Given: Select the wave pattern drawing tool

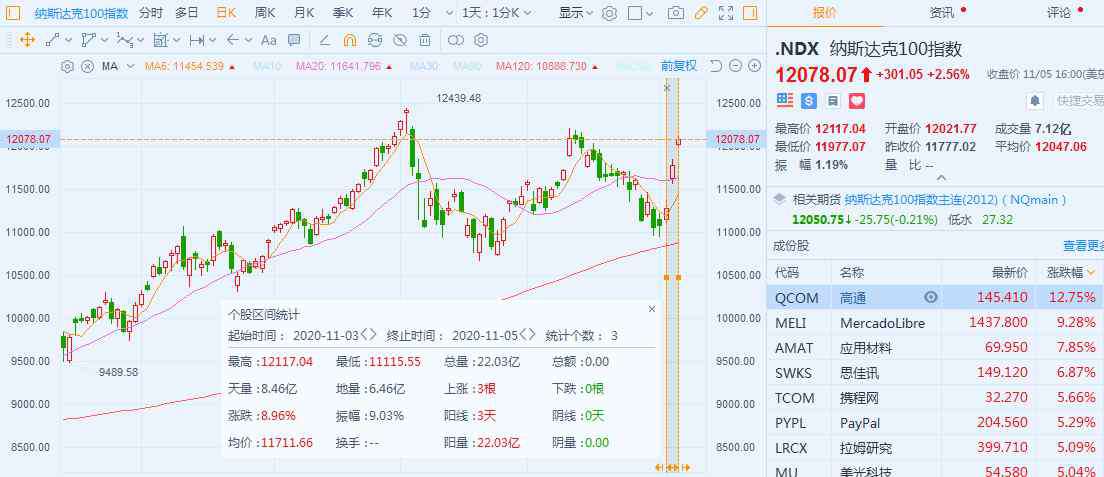Looking at the screenshot, I should click(125, 40).
